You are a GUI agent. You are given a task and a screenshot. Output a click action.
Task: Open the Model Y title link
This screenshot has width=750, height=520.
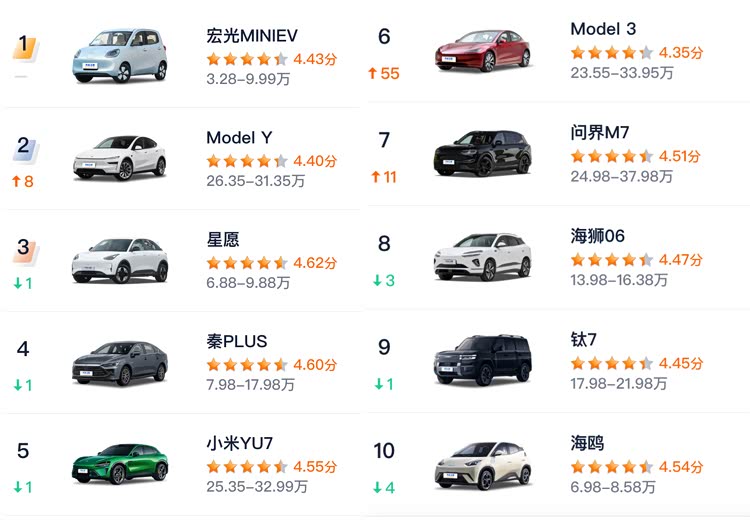[x=239, y=138]
